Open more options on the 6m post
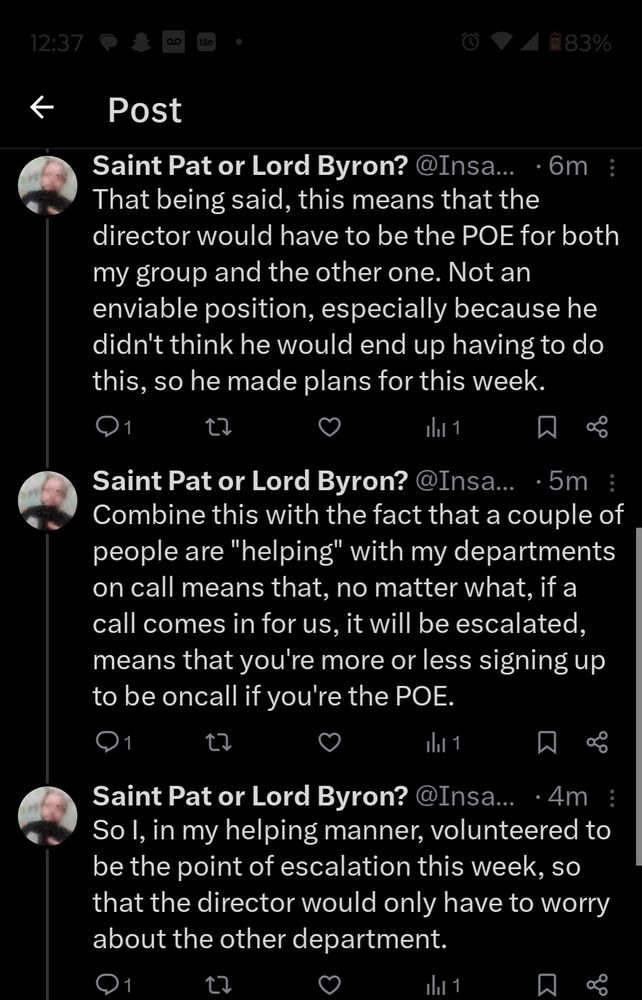 612,167
